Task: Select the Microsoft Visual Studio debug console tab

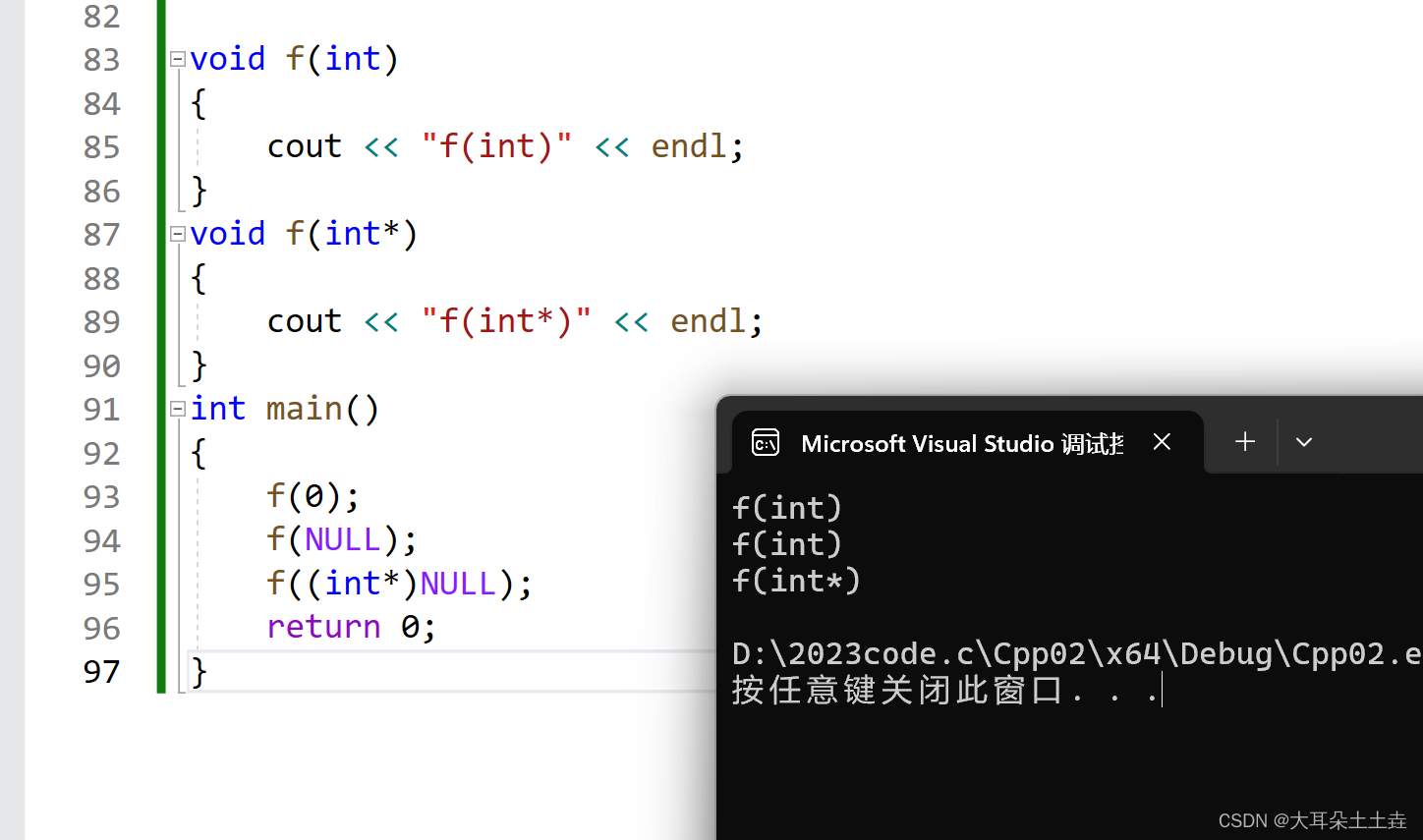Action: 967,443
